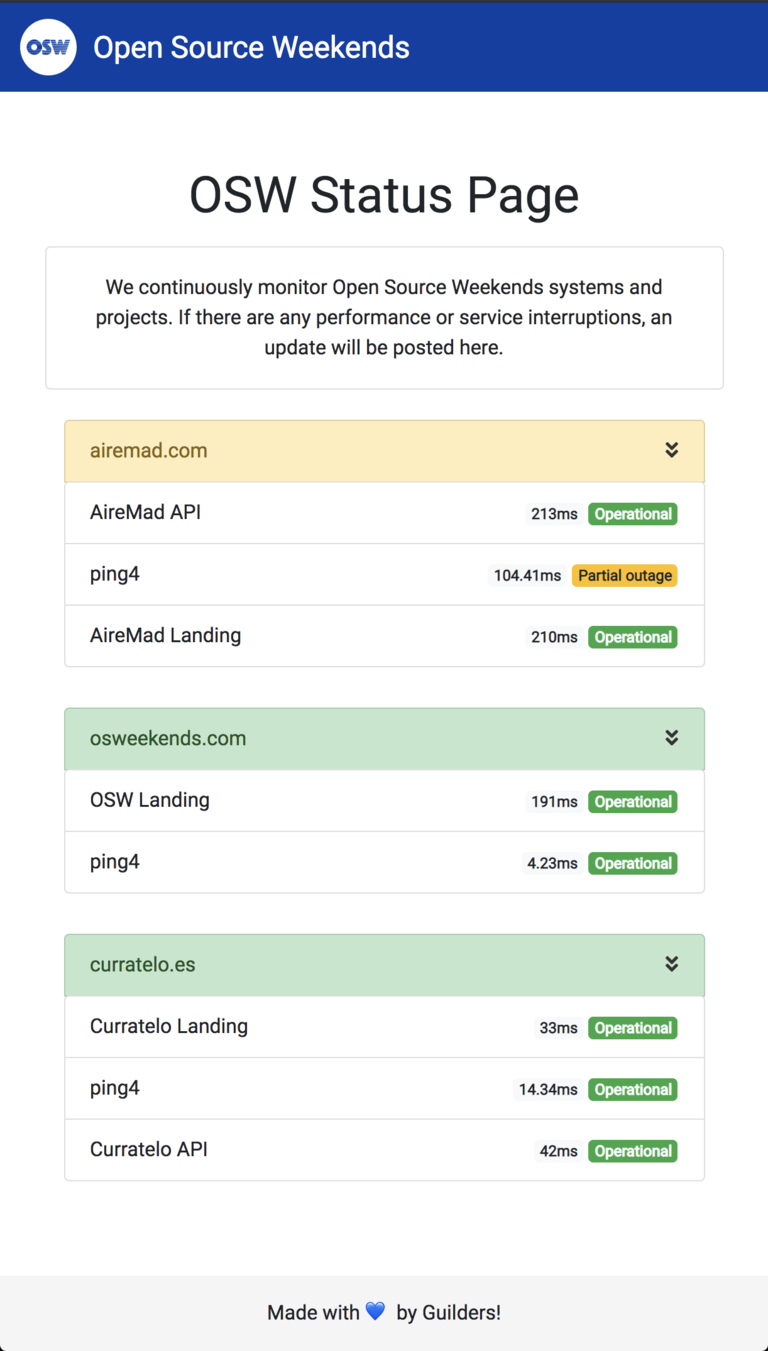Click the Curratelo API 42ms latency label
Viewport: 768px width, 1351px height.
tap(558, 1151)
